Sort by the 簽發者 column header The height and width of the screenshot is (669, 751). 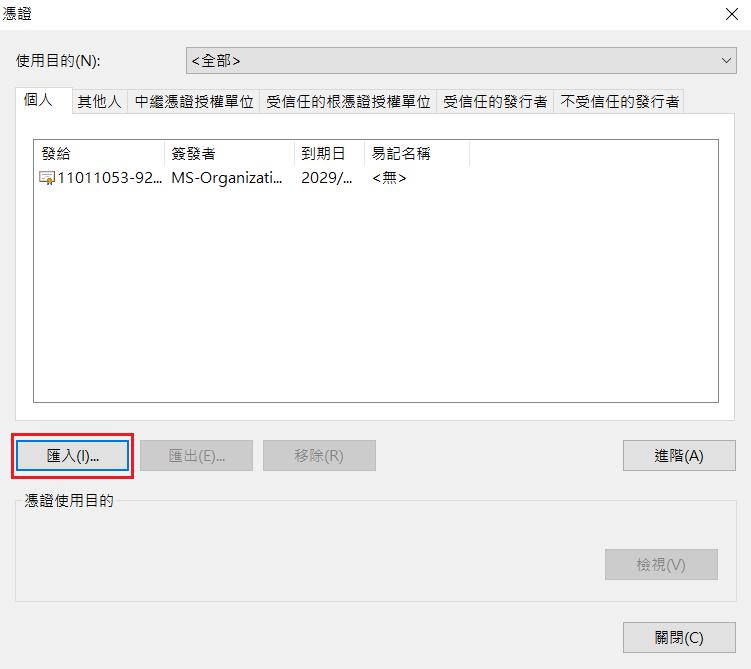[229, 154]
